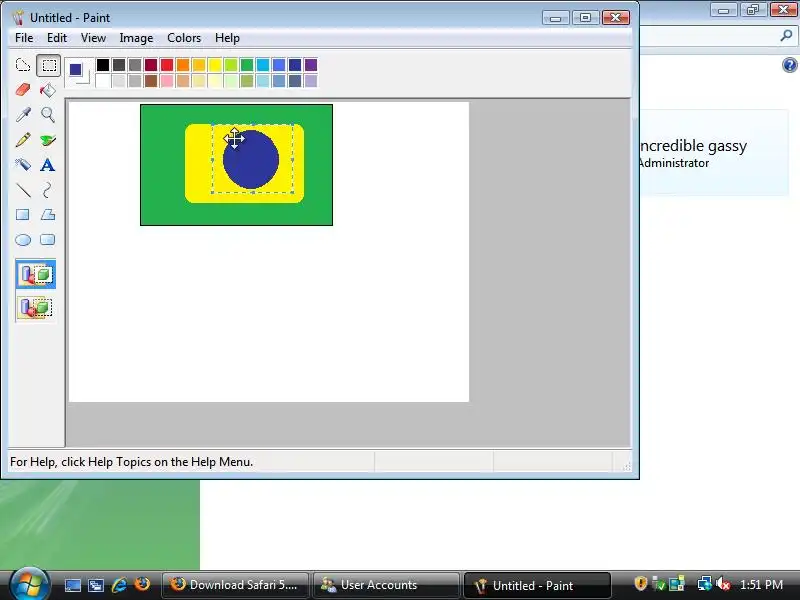
Task: Pick the pink color swatch
Action: click(167, 81)
